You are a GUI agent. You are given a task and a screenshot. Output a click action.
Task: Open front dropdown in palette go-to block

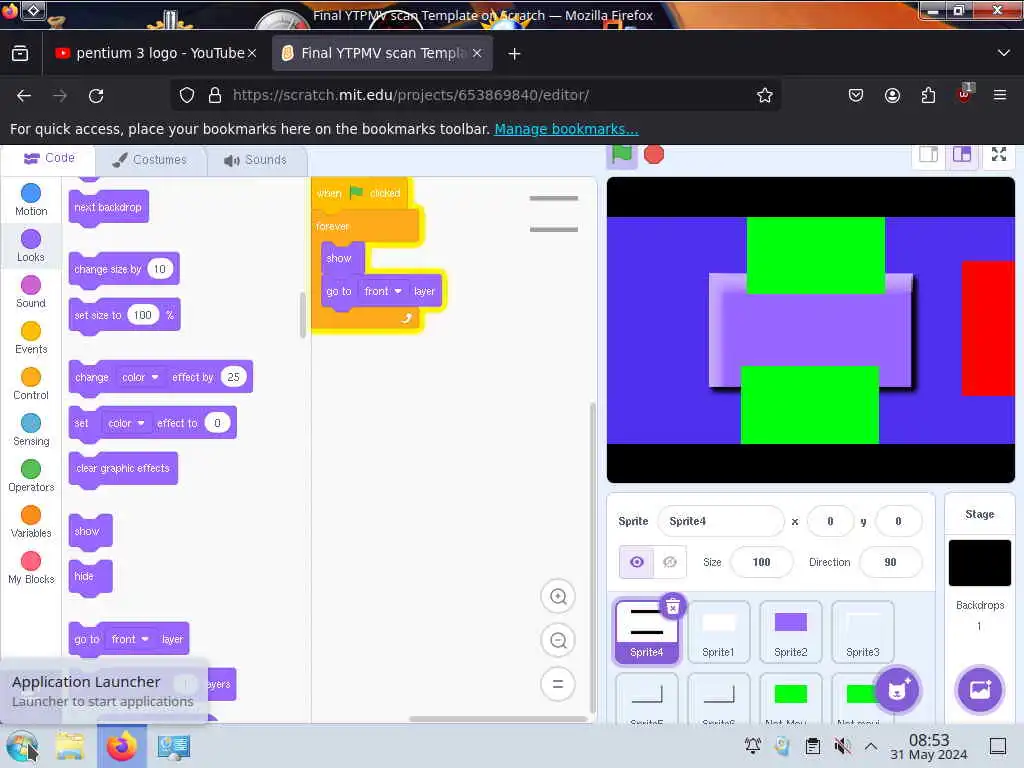[x=130, y=639]
